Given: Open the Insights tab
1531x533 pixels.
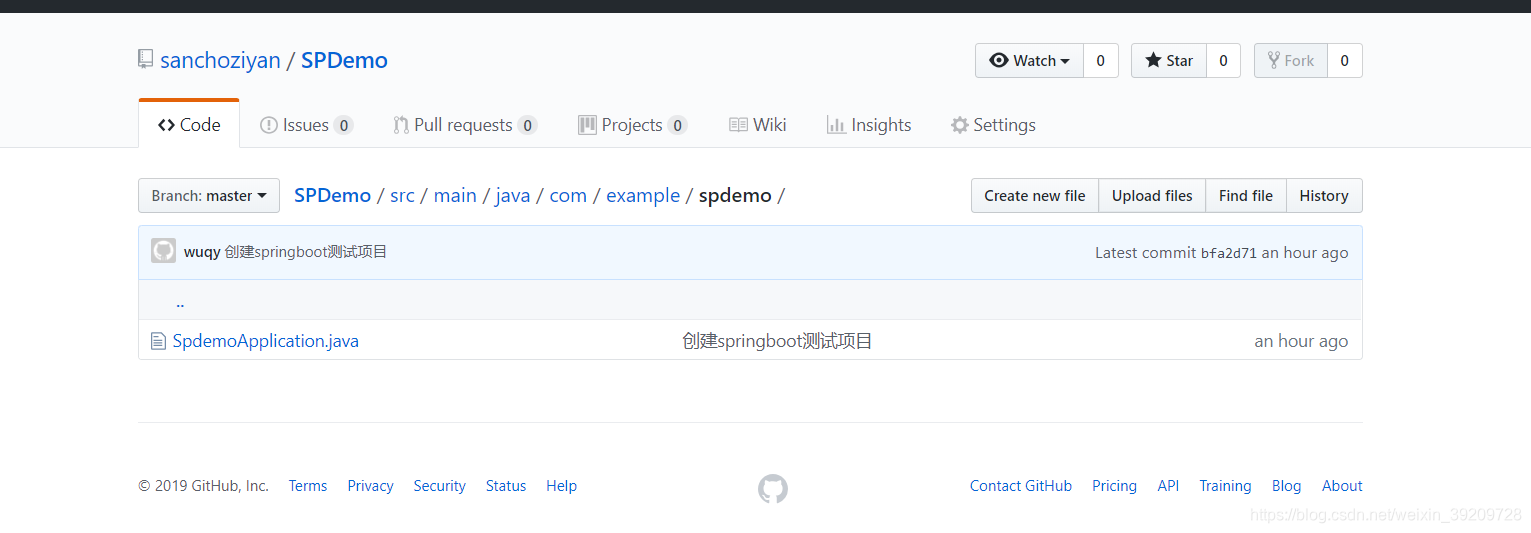Looking at the screenshot, I should pyautogui.click(x=869, y=125).
